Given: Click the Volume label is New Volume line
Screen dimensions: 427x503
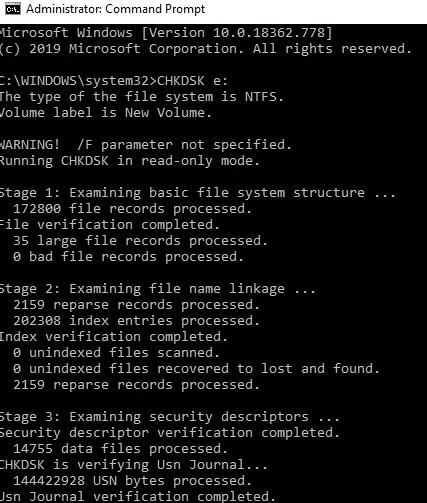Looking at the screenshot, I should point(106,113).
